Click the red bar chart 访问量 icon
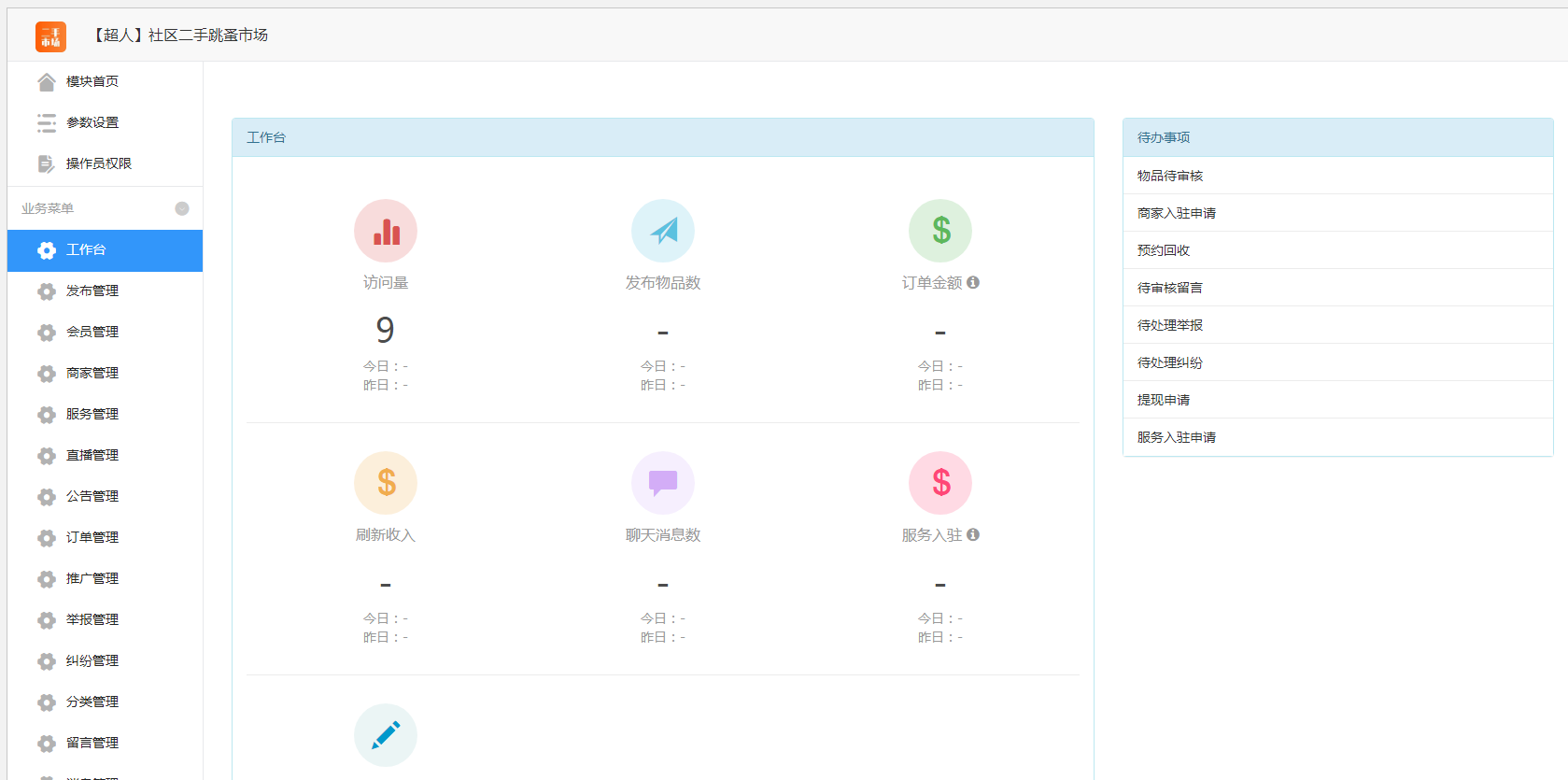Screen dimensions: 1568x780 point(386,231)
